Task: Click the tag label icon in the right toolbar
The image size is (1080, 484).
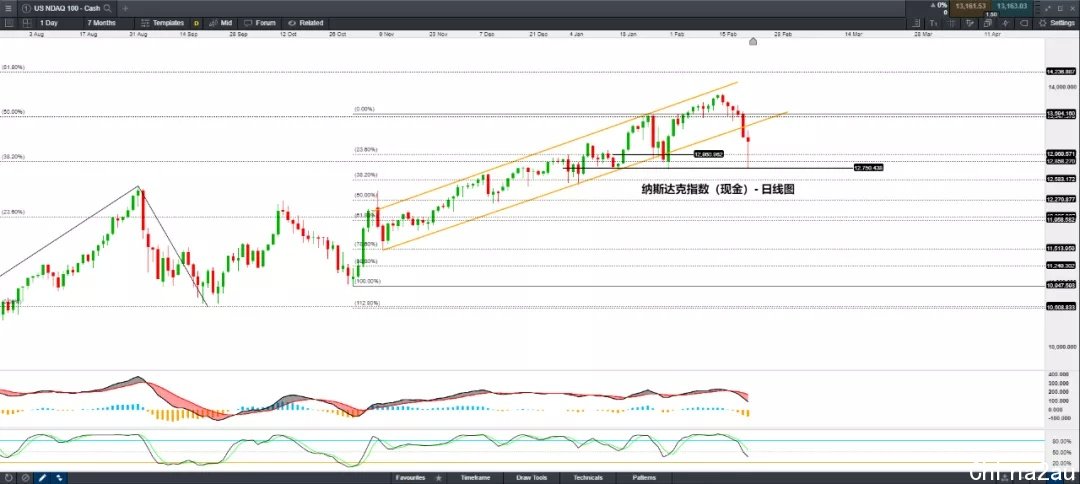Action: point(1024,23)
